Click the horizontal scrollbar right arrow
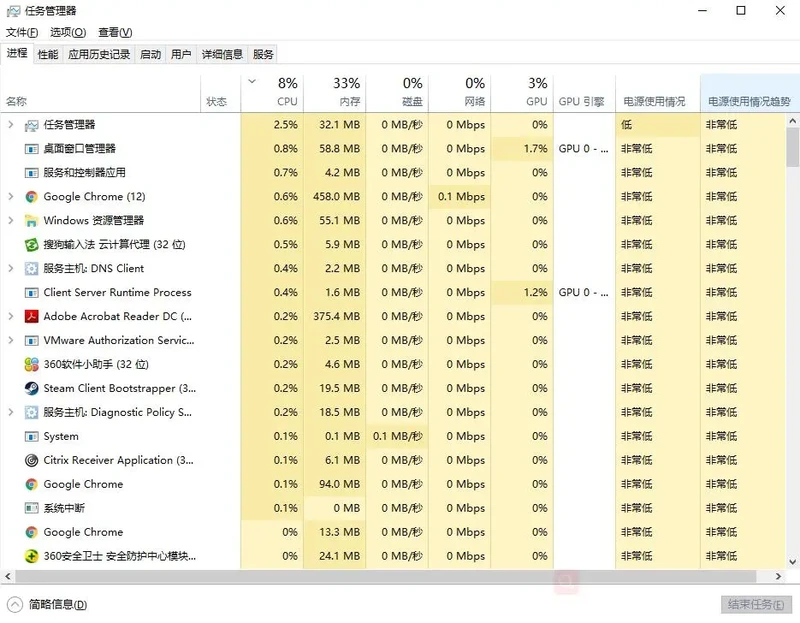 [778, 576]
